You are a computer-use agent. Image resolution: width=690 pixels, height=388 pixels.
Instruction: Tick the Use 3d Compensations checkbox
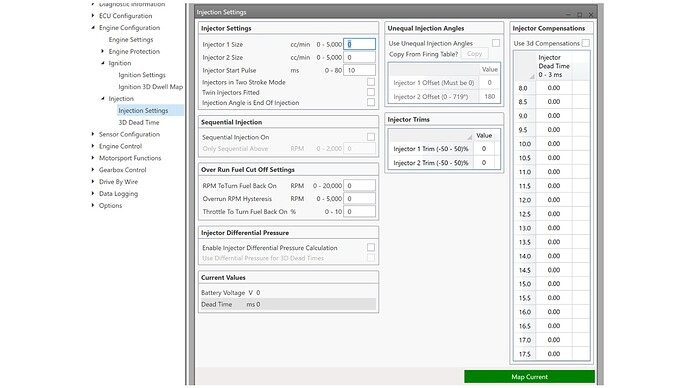tap(586, 43)
